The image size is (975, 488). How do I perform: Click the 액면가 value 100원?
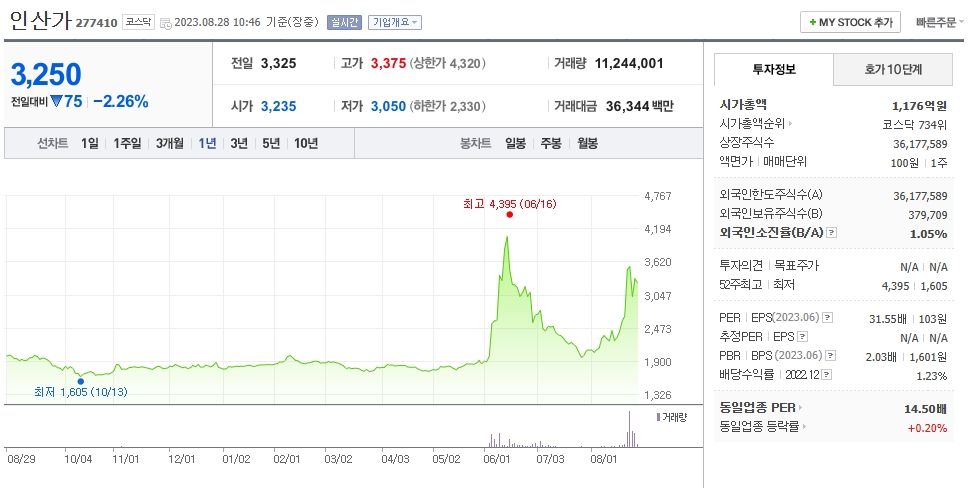pos(905,163)
